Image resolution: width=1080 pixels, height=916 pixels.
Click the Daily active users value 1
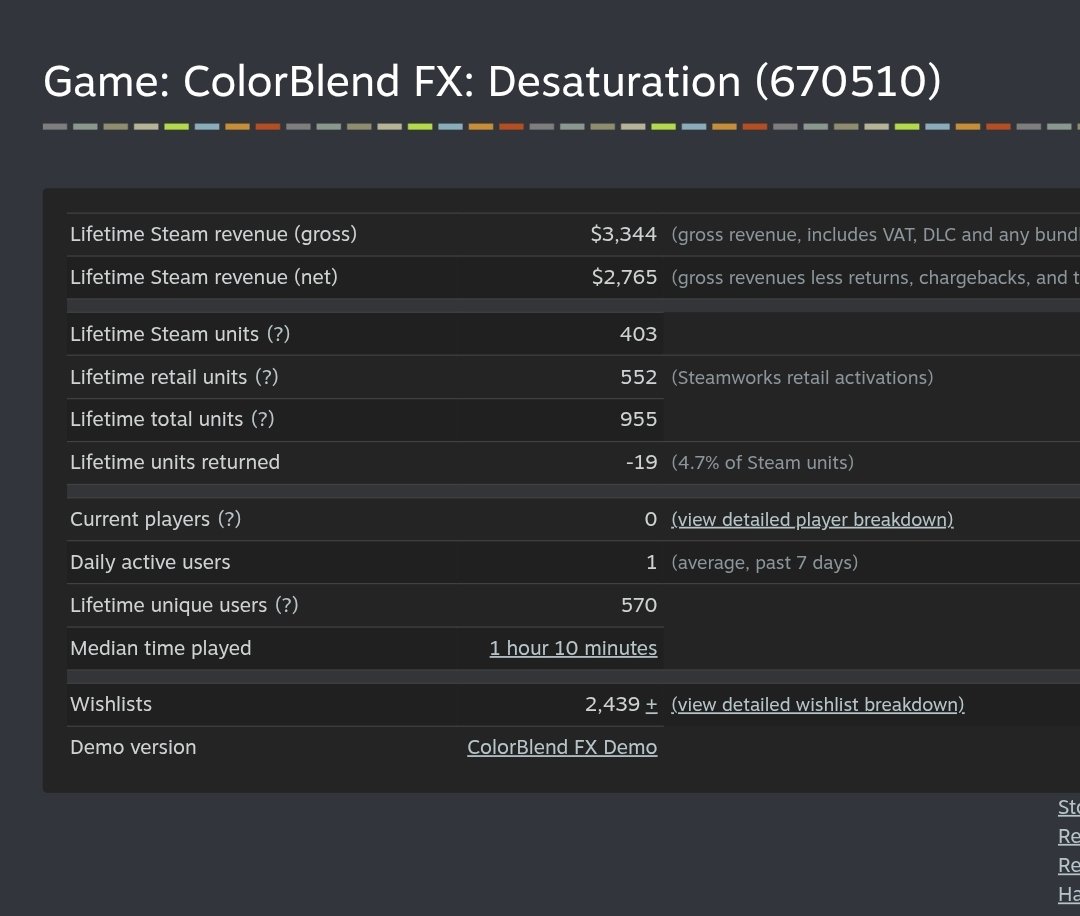pos(652,563)
